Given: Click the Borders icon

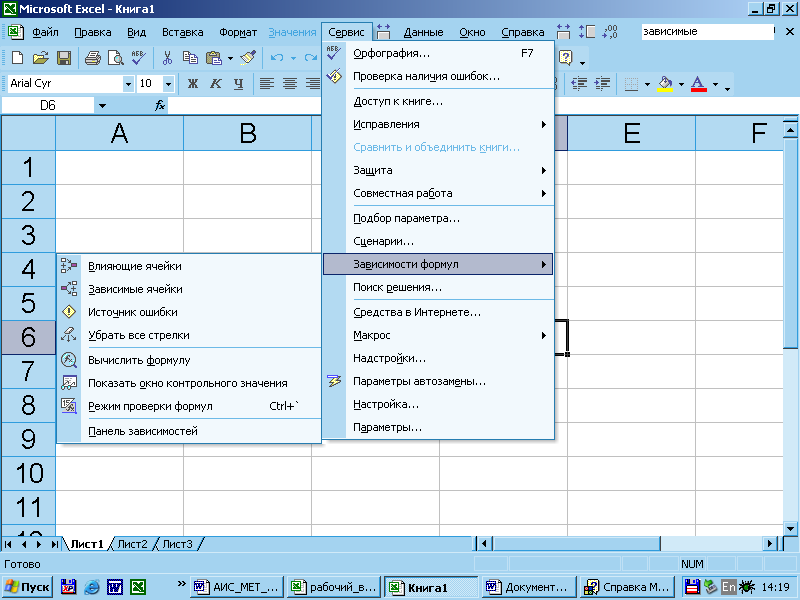Looking at the screenshot, I should 631,84.
